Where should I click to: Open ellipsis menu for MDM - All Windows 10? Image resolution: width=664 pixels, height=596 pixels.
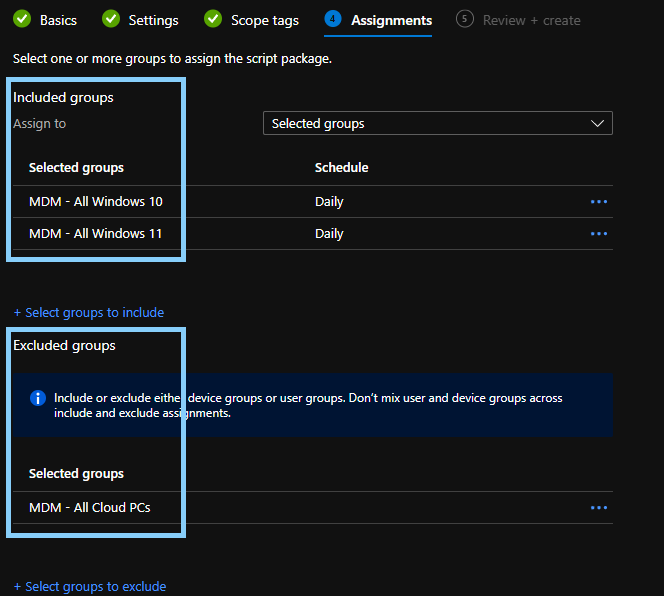pyautogui.click(x=599, y=202)
